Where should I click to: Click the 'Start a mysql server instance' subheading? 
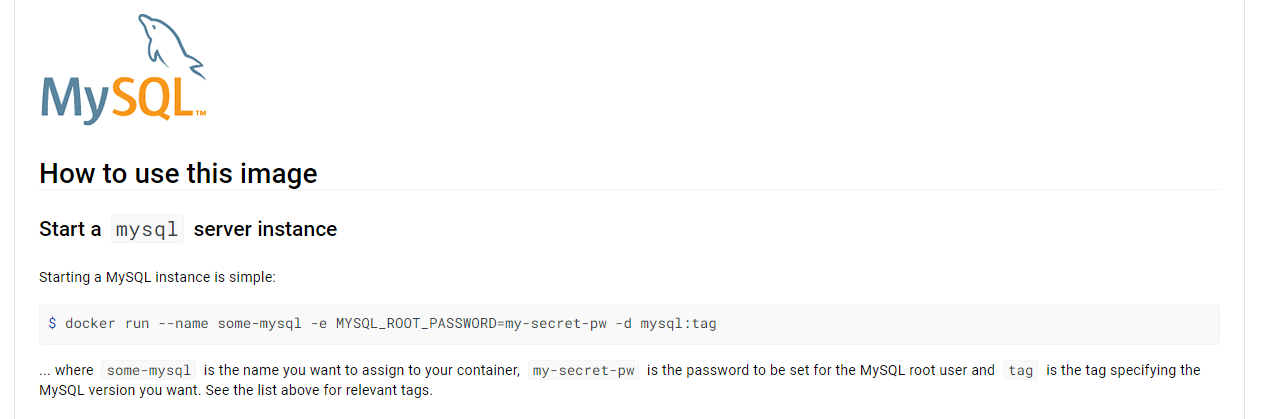click(188, 229)
